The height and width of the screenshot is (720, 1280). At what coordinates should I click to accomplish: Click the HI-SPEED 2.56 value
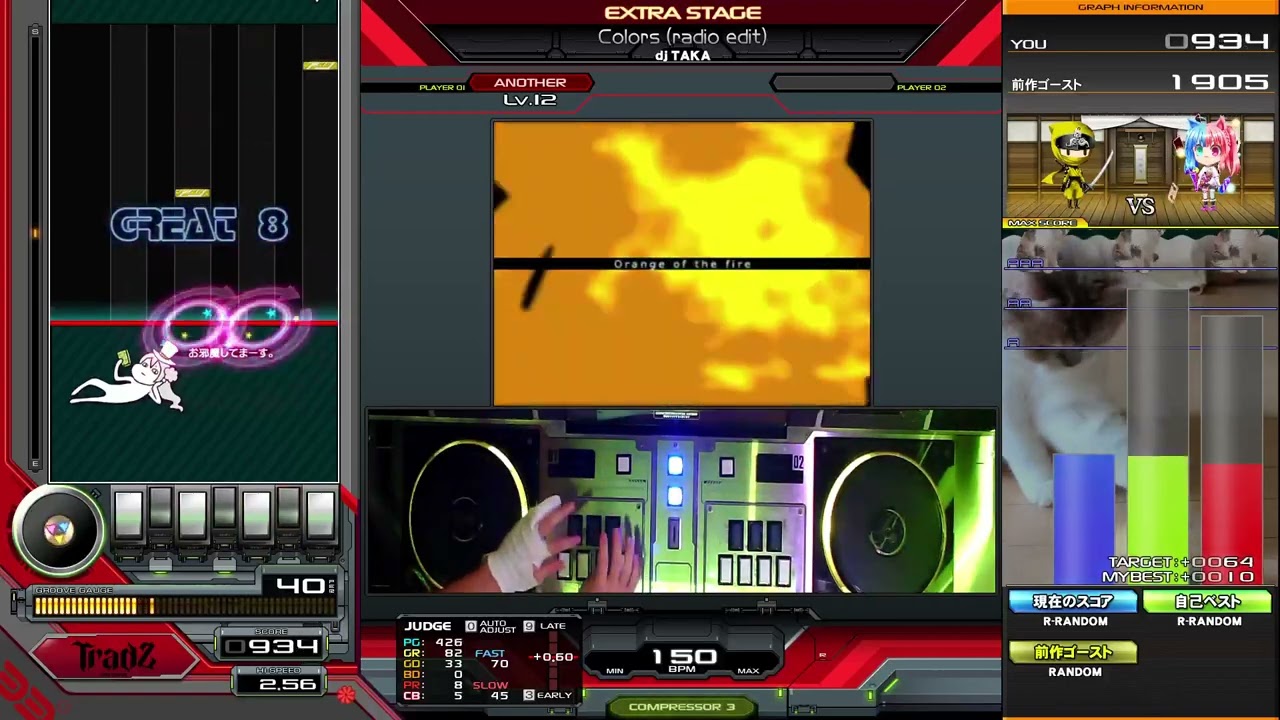pyautogui.click(x=288, y=684)
